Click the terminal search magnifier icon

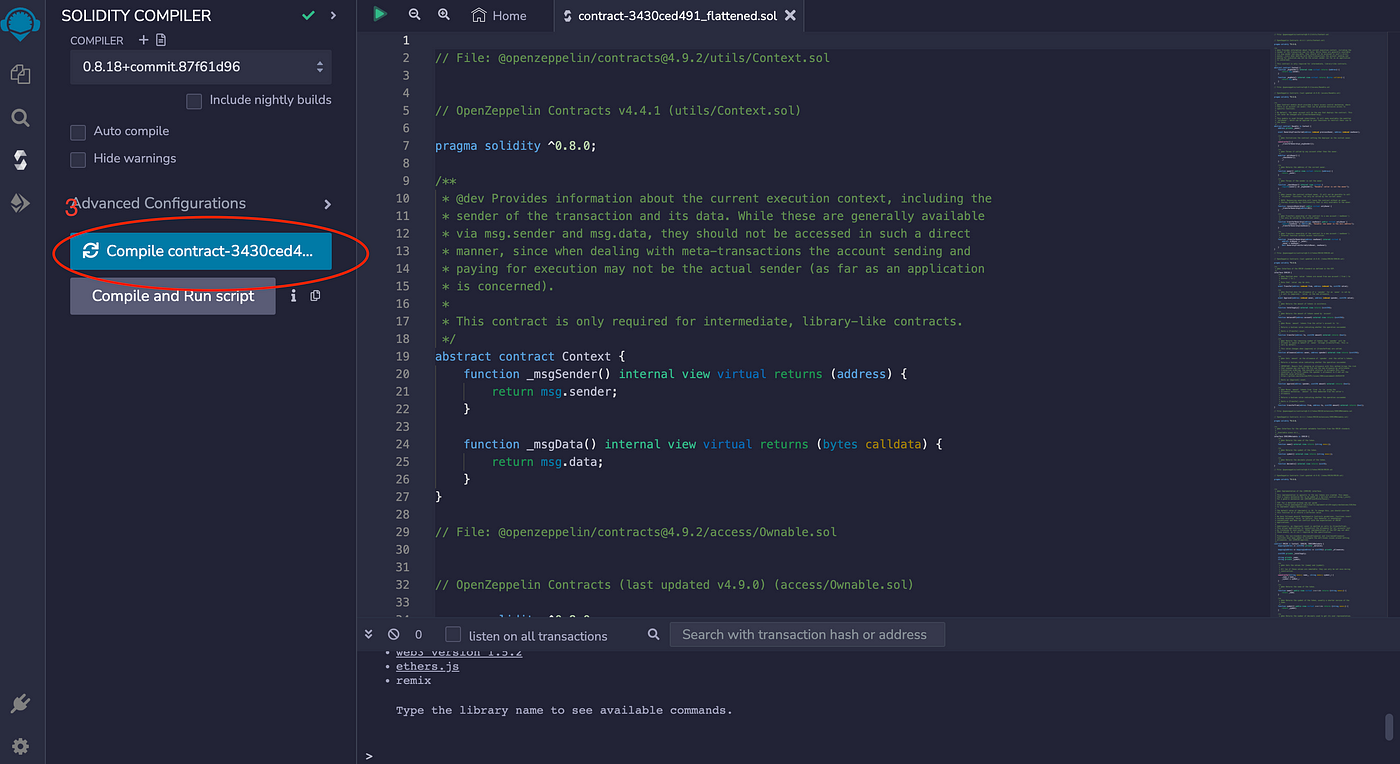pyautogui.click(x=654, y=634)
